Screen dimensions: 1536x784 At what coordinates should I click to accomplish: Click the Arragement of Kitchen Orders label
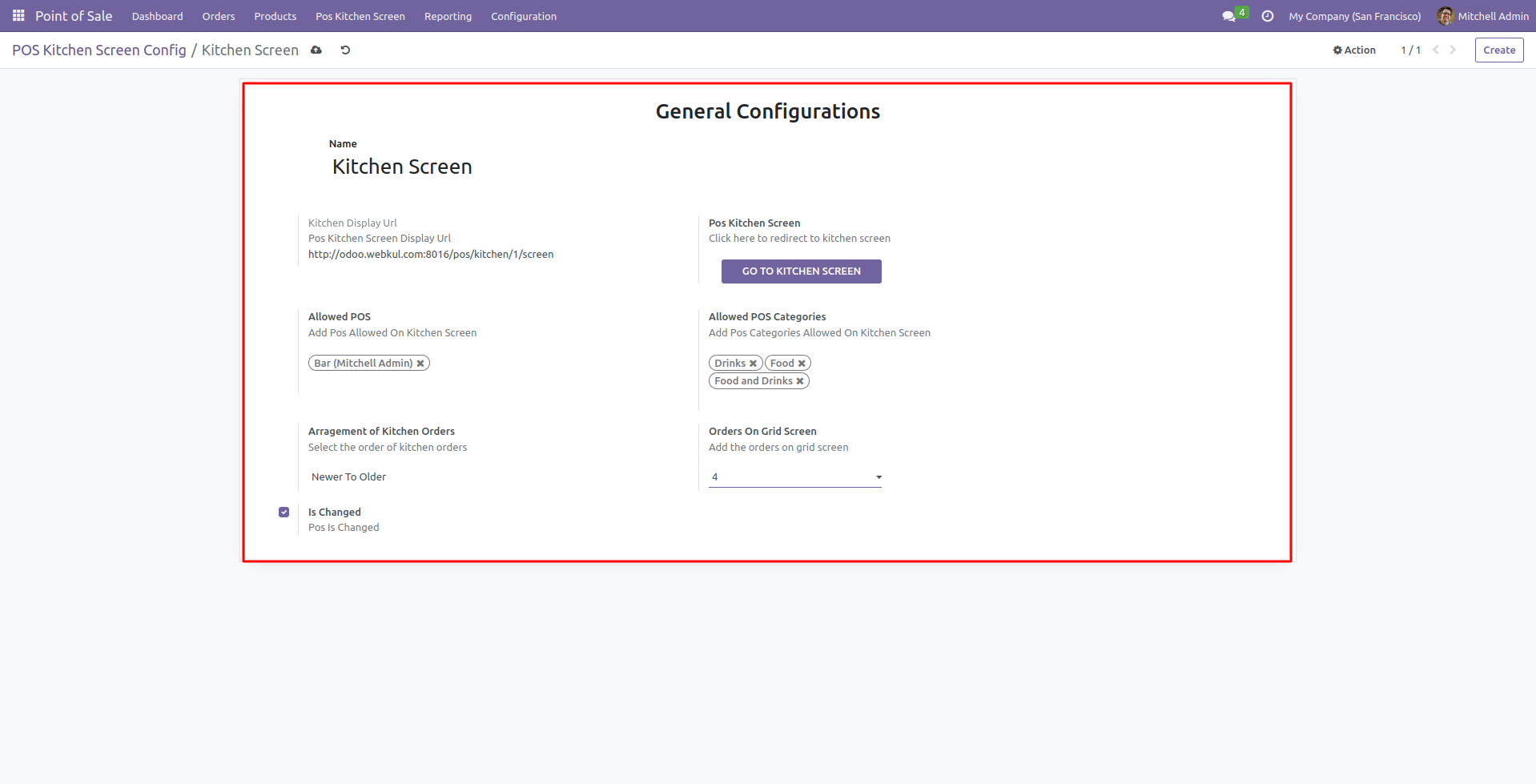coord(381,432)
